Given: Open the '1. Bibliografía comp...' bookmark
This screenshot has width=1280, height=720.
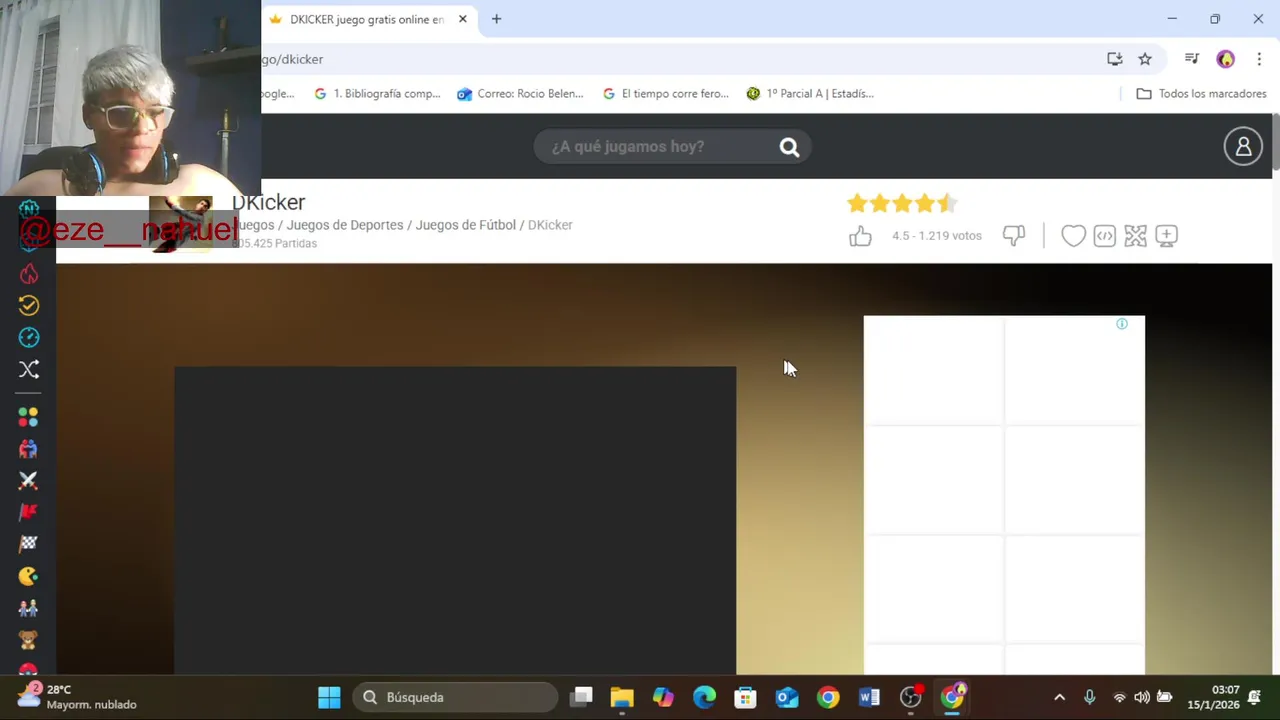Looking at the screenshot, I should tap(377, 94).
